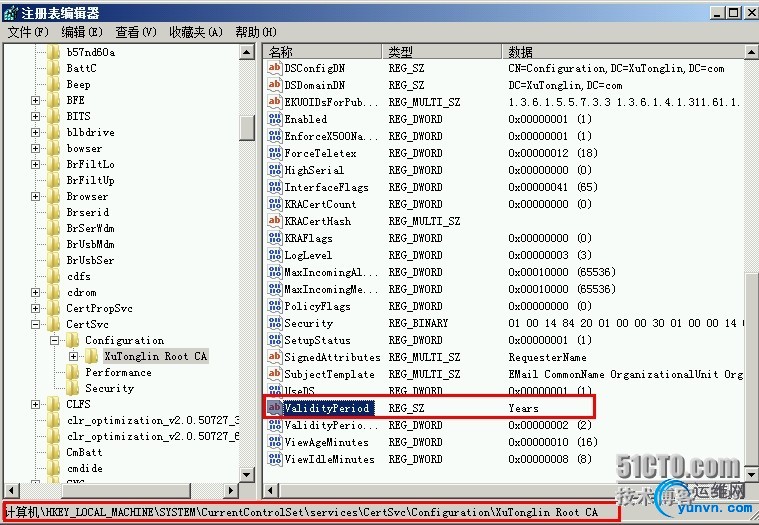Expand the XuTonglin Root CA node

[73, 357]
